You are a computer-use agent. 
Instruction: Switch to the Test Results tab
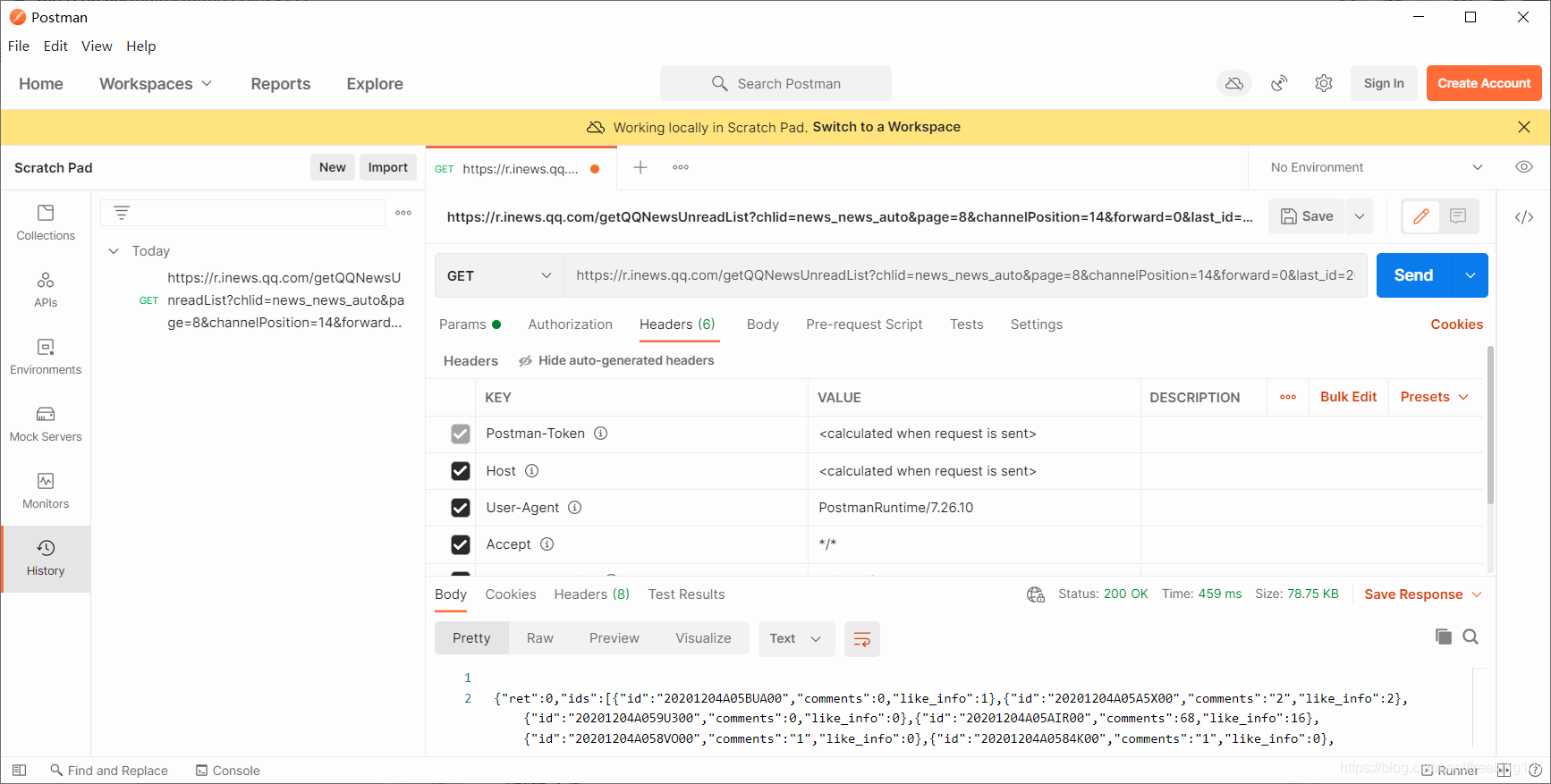pos(687,594)
